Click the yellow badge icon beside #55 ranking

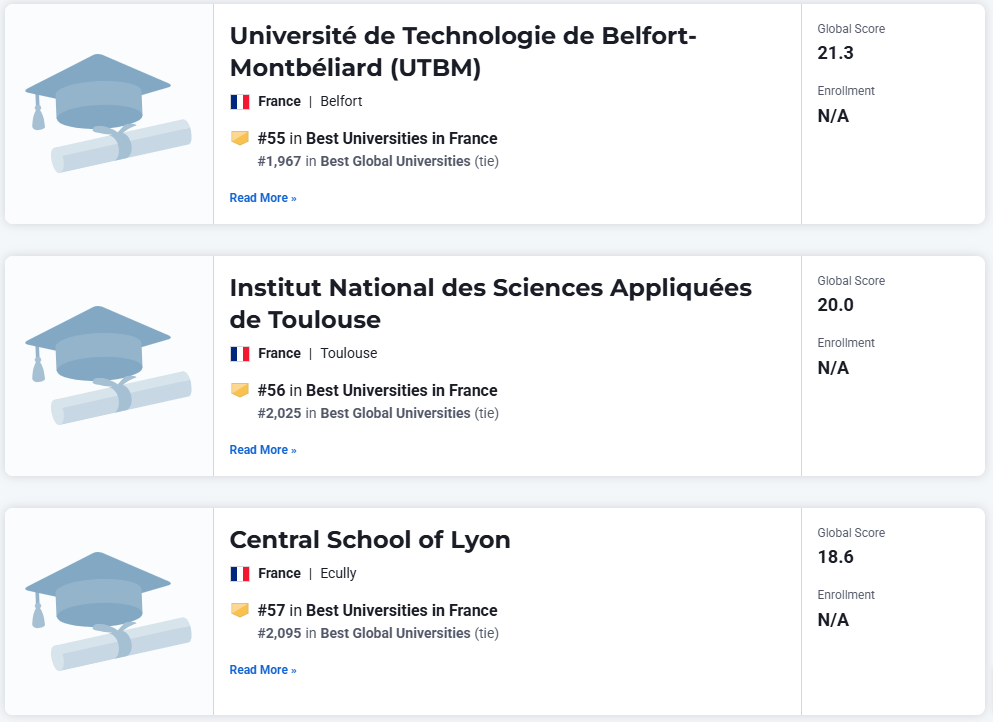[x=240, y=138]
